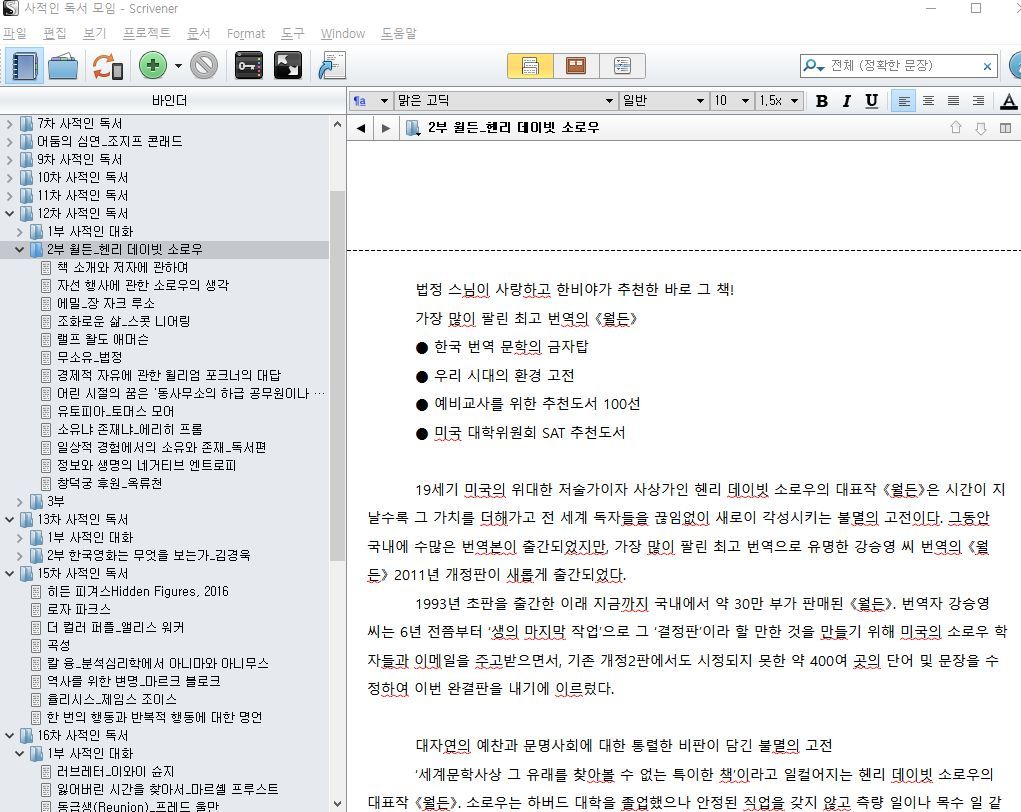Select 창덕궁 후원_옥류천 document
Screen dimensions: 1021x812
pos(109,483)
